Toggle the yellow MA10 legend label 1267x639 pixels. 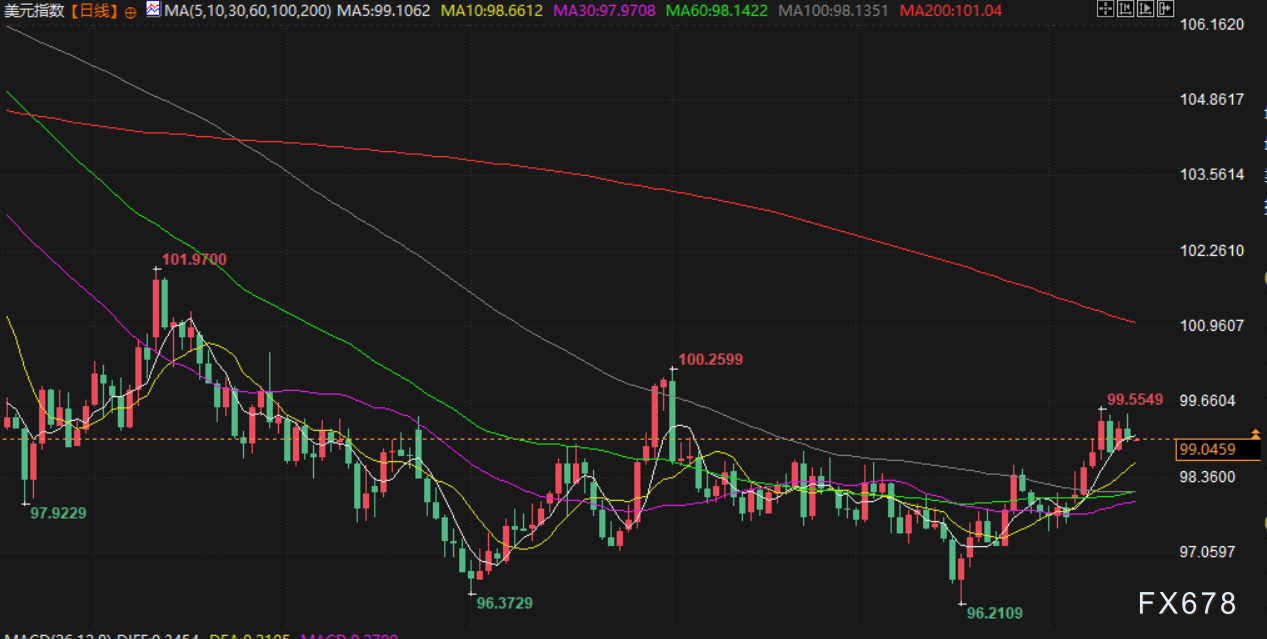pos(491,11)
